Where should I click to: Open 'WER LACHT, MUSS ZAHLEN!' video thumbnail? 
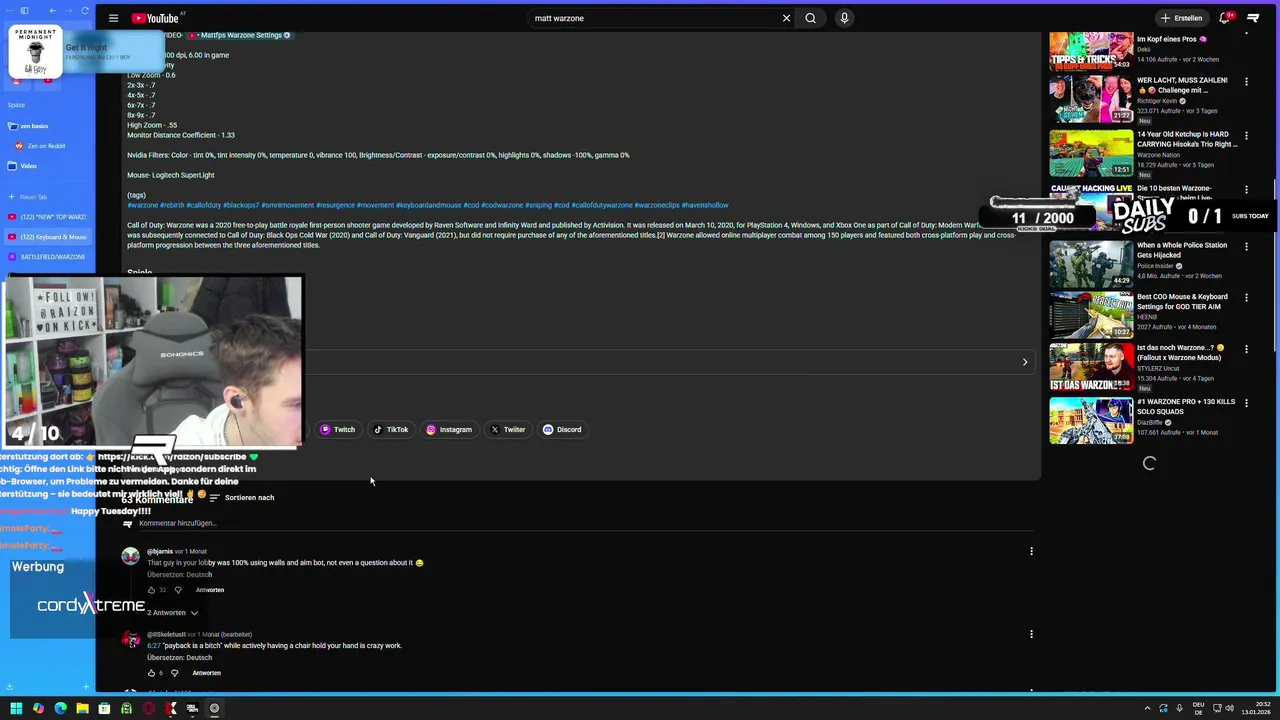coord(1091,99)
